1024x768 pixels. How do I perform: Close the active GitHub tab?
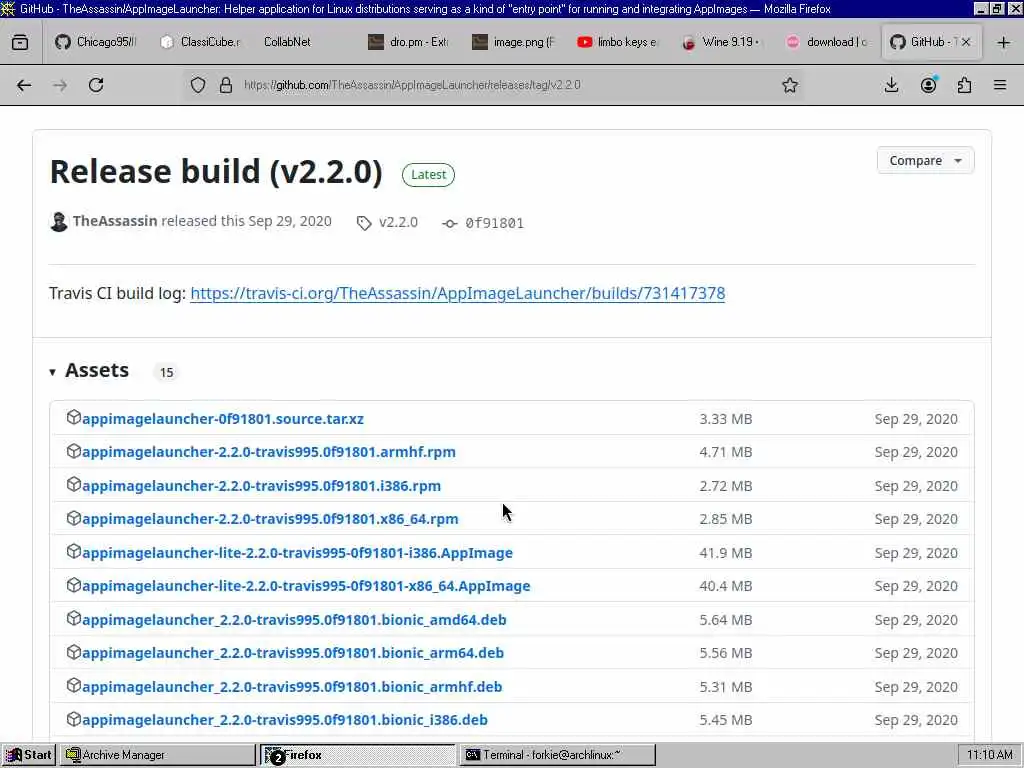point(966,42)
